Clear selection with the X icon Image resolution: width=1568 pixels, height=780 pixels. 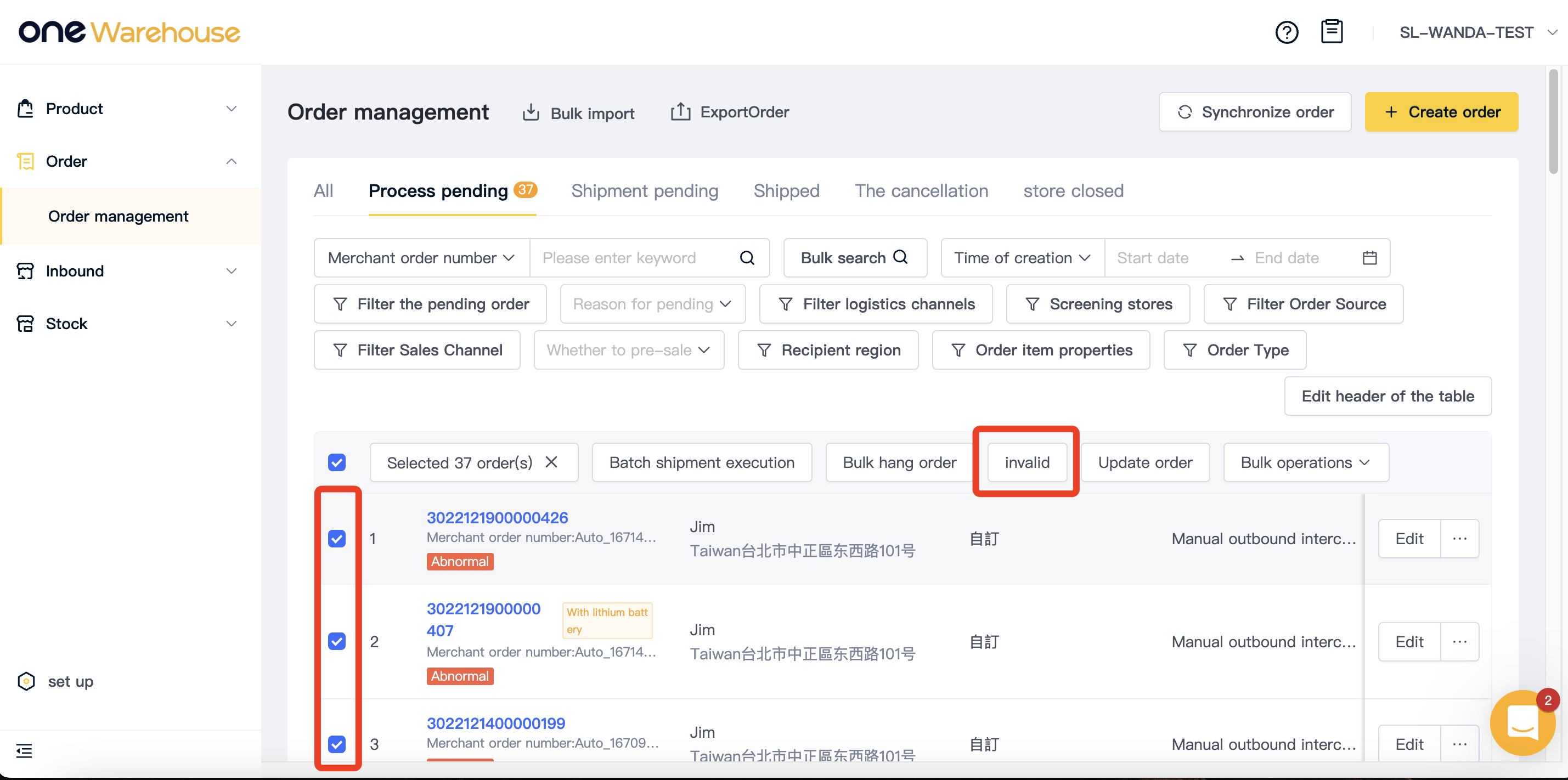(551, 462)
